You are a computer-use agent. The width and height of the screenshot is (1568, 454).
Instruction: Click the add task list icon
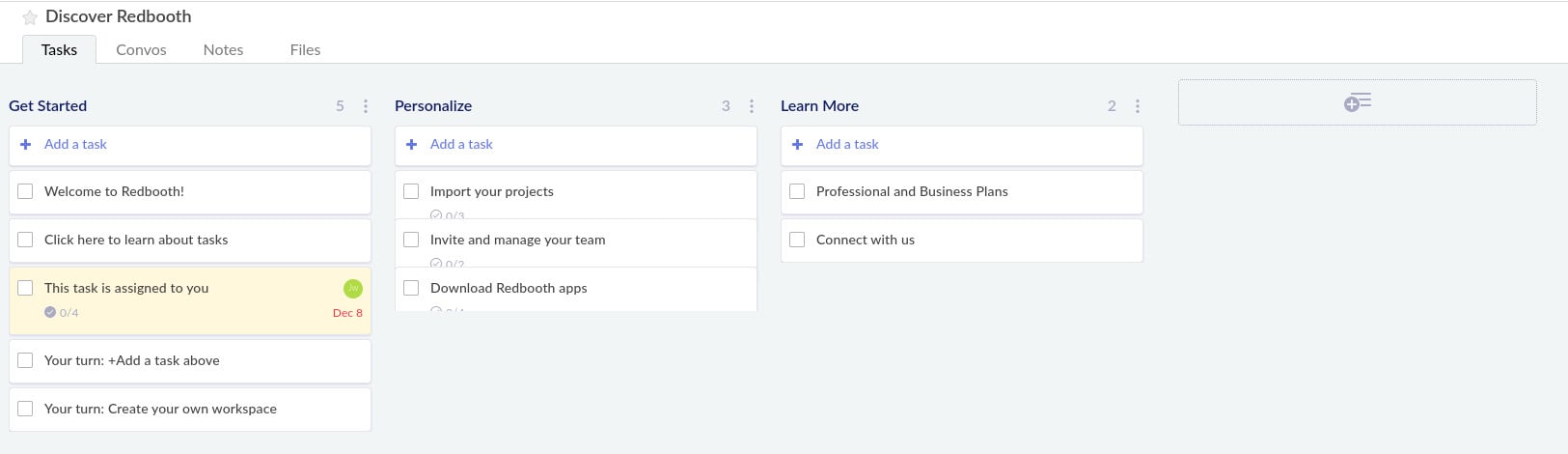(1357, 102)
